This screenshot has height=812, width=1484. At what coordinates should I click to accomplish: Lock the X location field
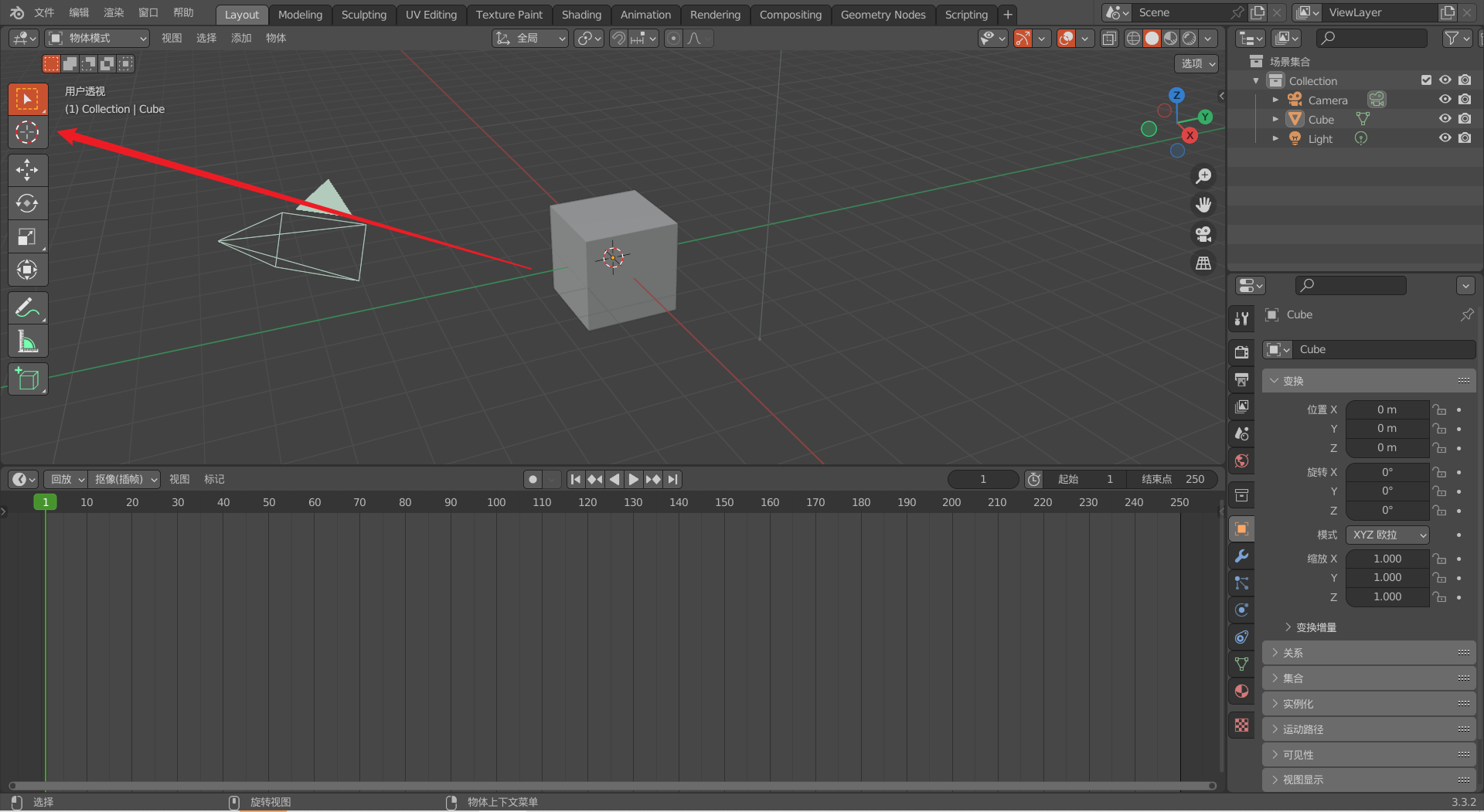click(x=1439, y=409)
